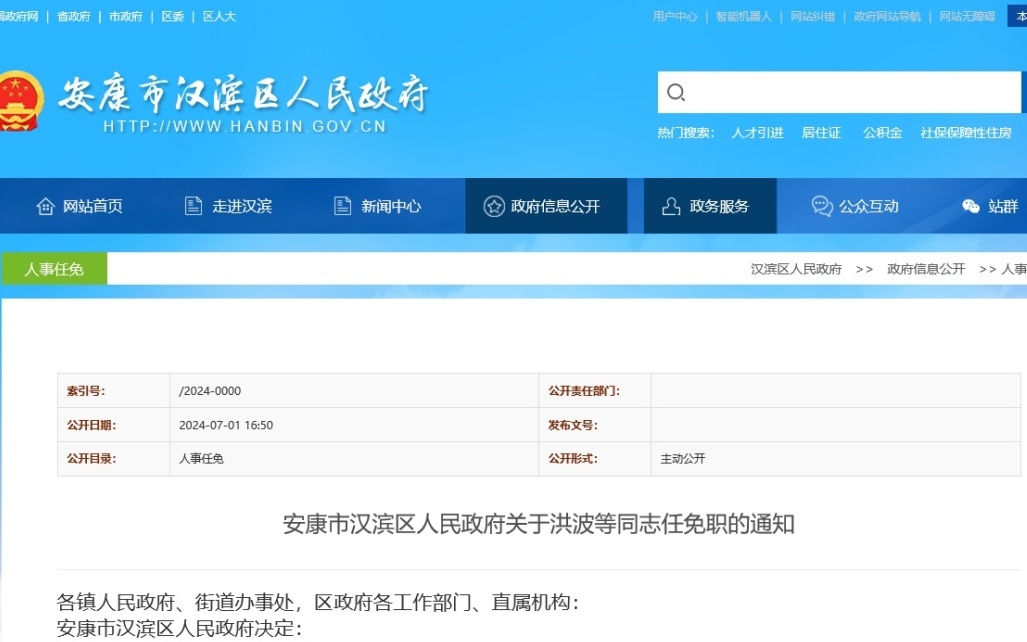Click 公开目录 value 人事任免 in table

tap(201, 459)
